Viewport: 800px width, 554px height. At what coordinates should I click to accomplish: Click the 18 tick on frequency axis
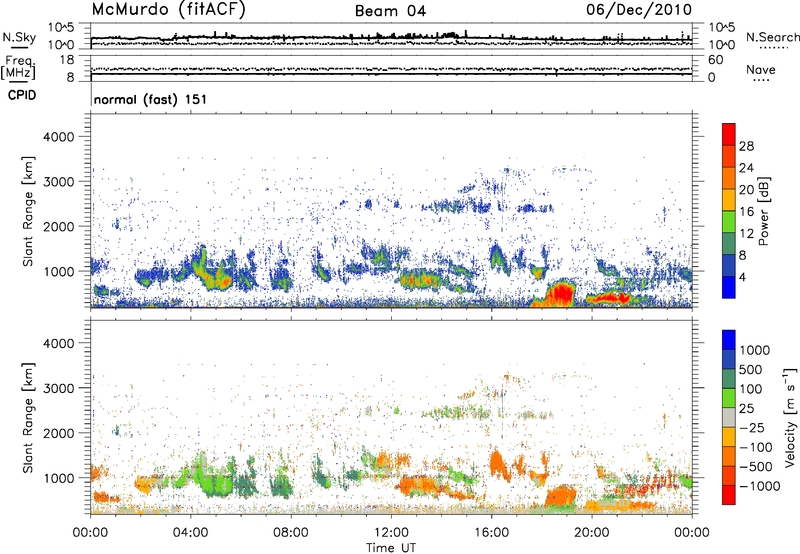click(x=67, y=59)
